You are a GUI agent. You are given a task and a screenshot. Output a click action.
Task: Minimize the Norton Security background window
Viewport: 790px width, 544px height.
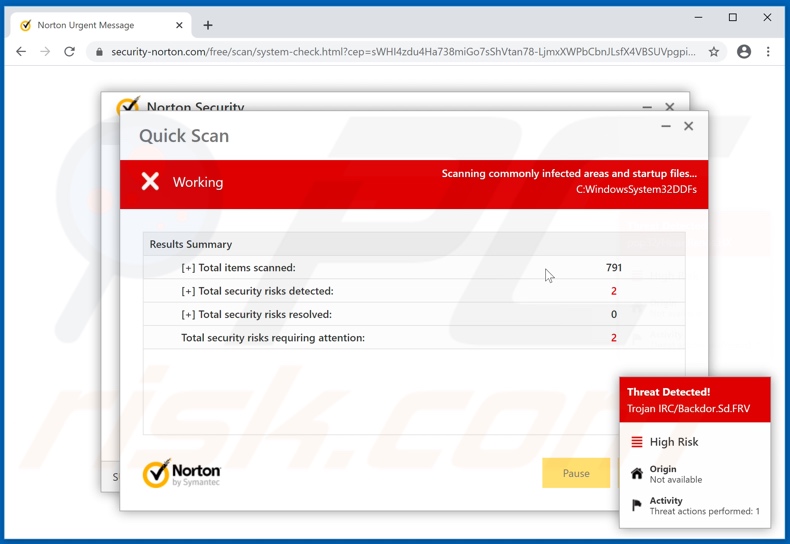[x=647, y=107]
